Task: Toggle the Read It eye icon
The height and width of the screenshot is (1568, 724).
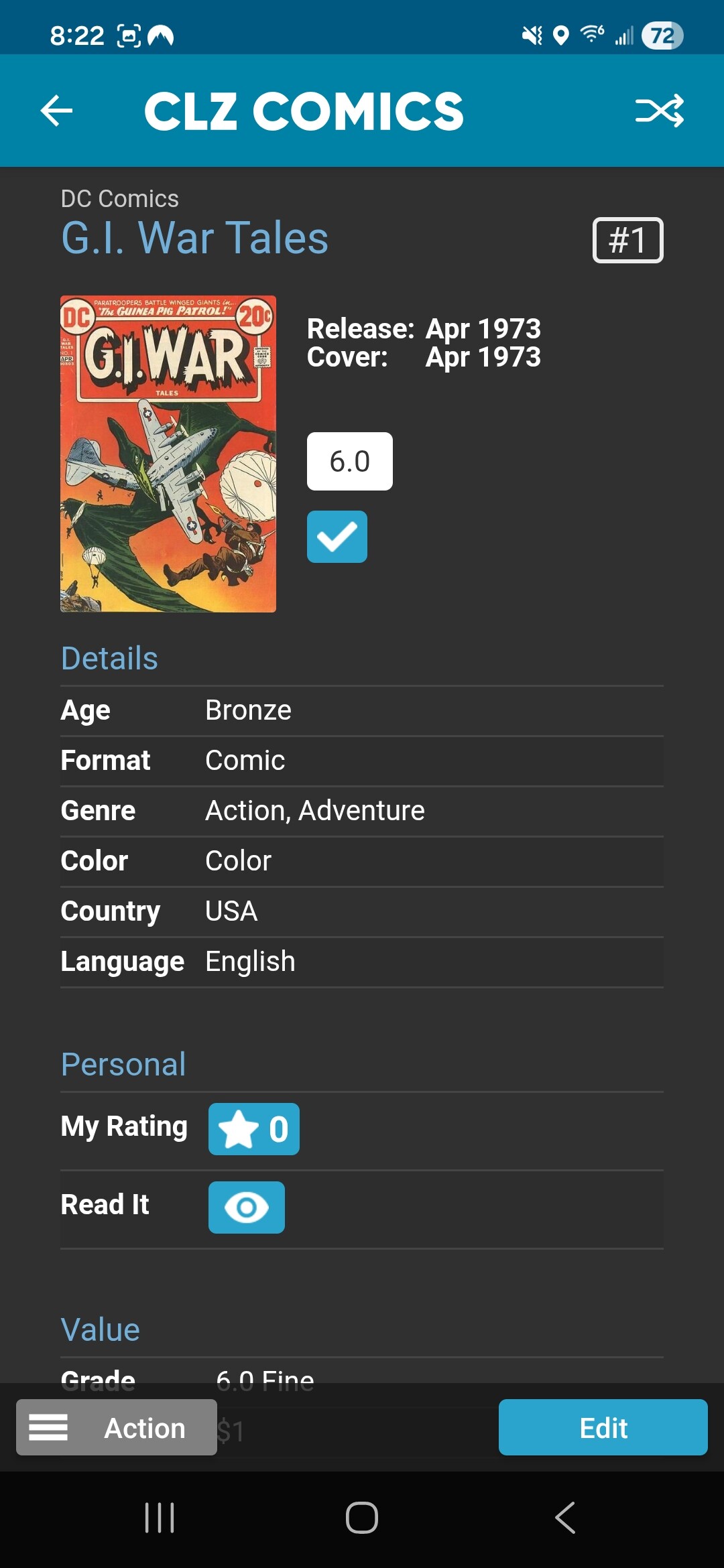Action: click(247, 1207)
